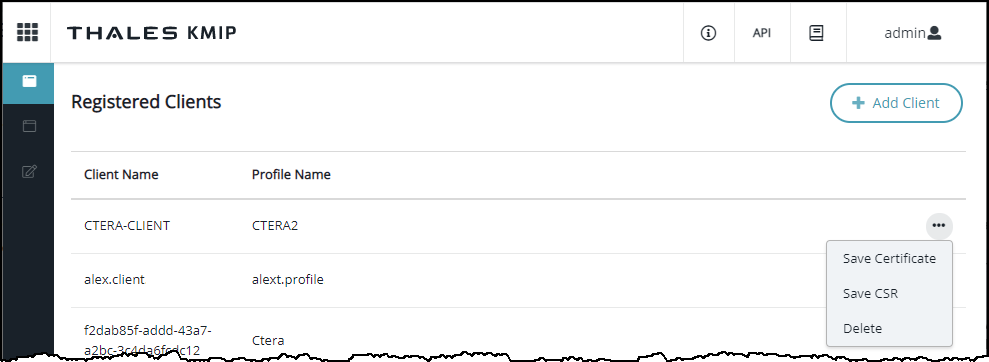Select the alex.client row
The height and width of the screenshot is (362, 989).
518,280
